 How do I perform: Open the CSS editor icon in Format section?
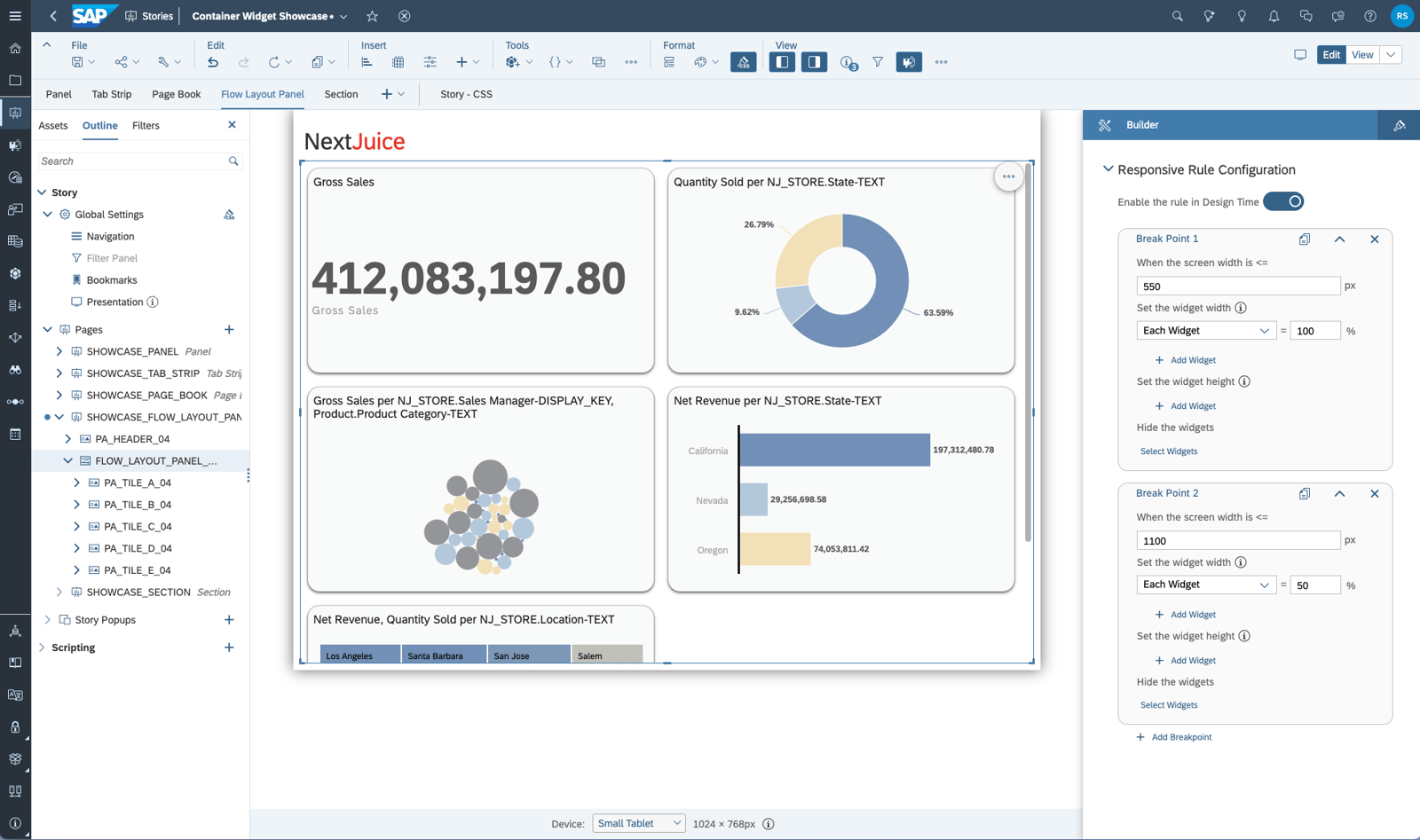743,62
